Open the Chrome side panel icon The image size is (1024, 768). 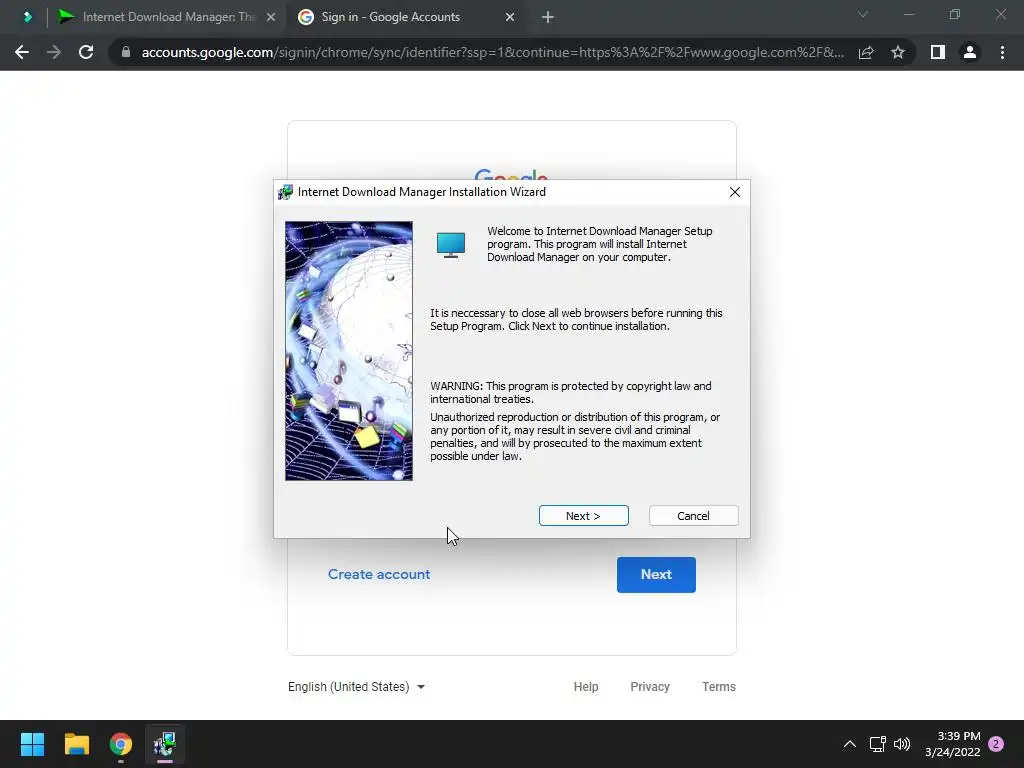tap(938, 52)
